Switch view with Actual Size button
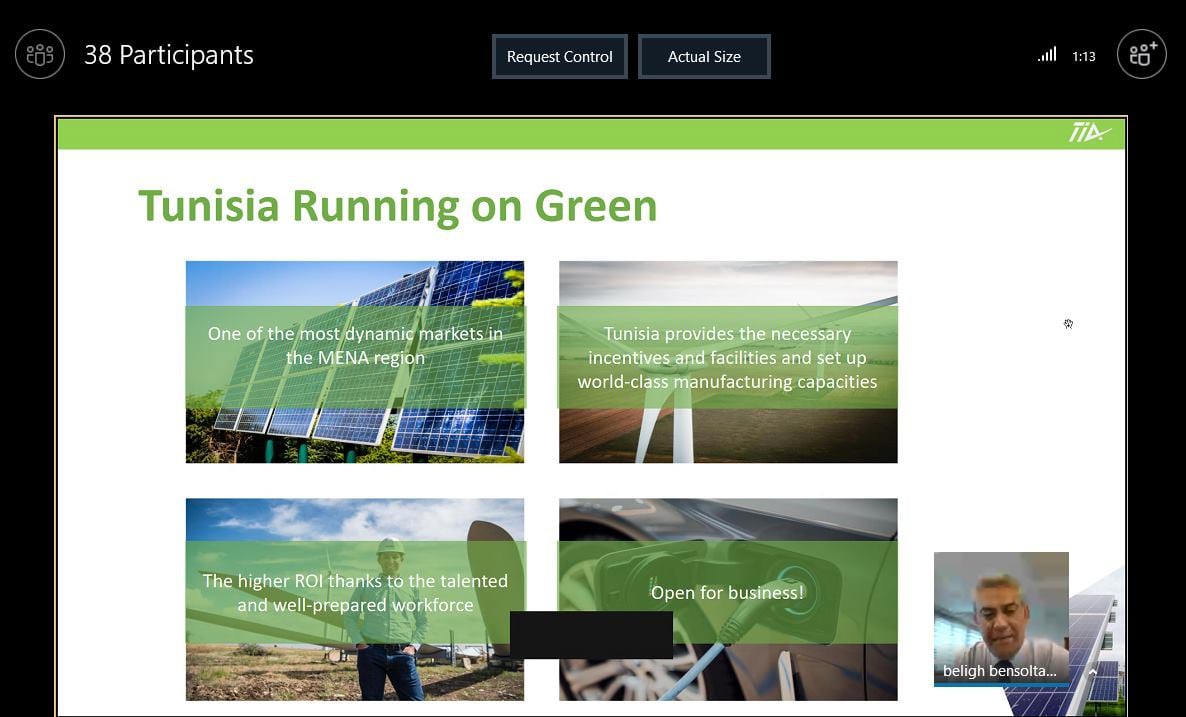 pyautogui.click(x=704, y=57)
